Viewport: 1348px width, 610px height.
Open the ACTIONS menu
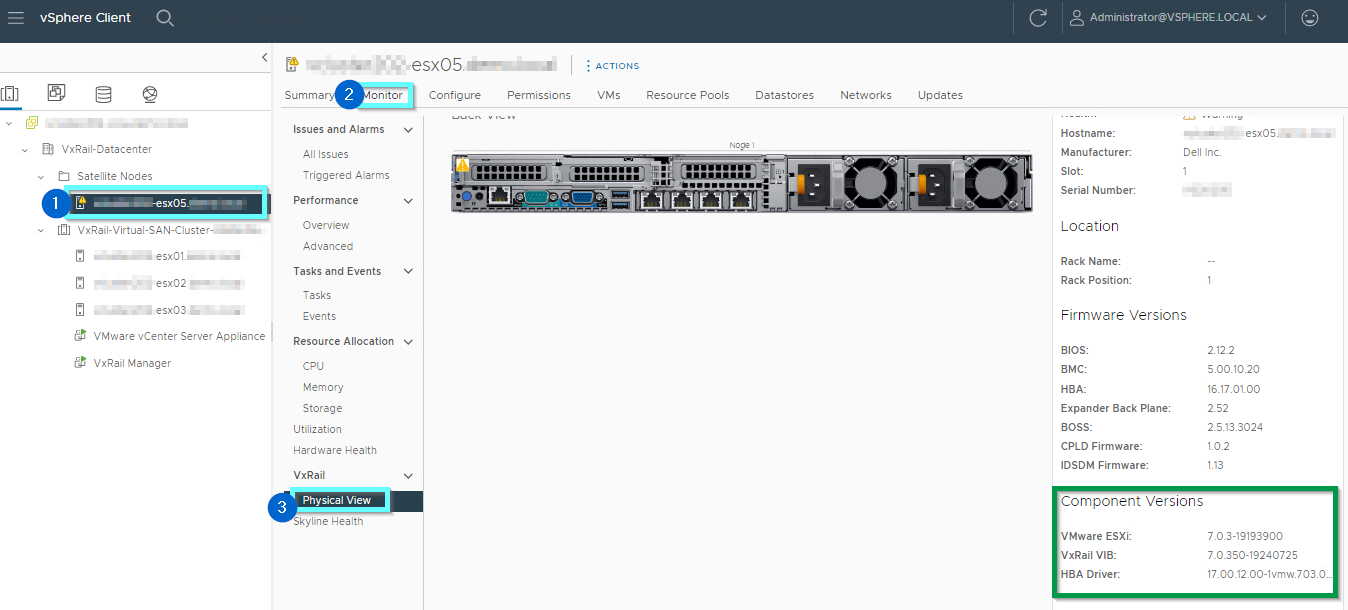click(612, 66)
